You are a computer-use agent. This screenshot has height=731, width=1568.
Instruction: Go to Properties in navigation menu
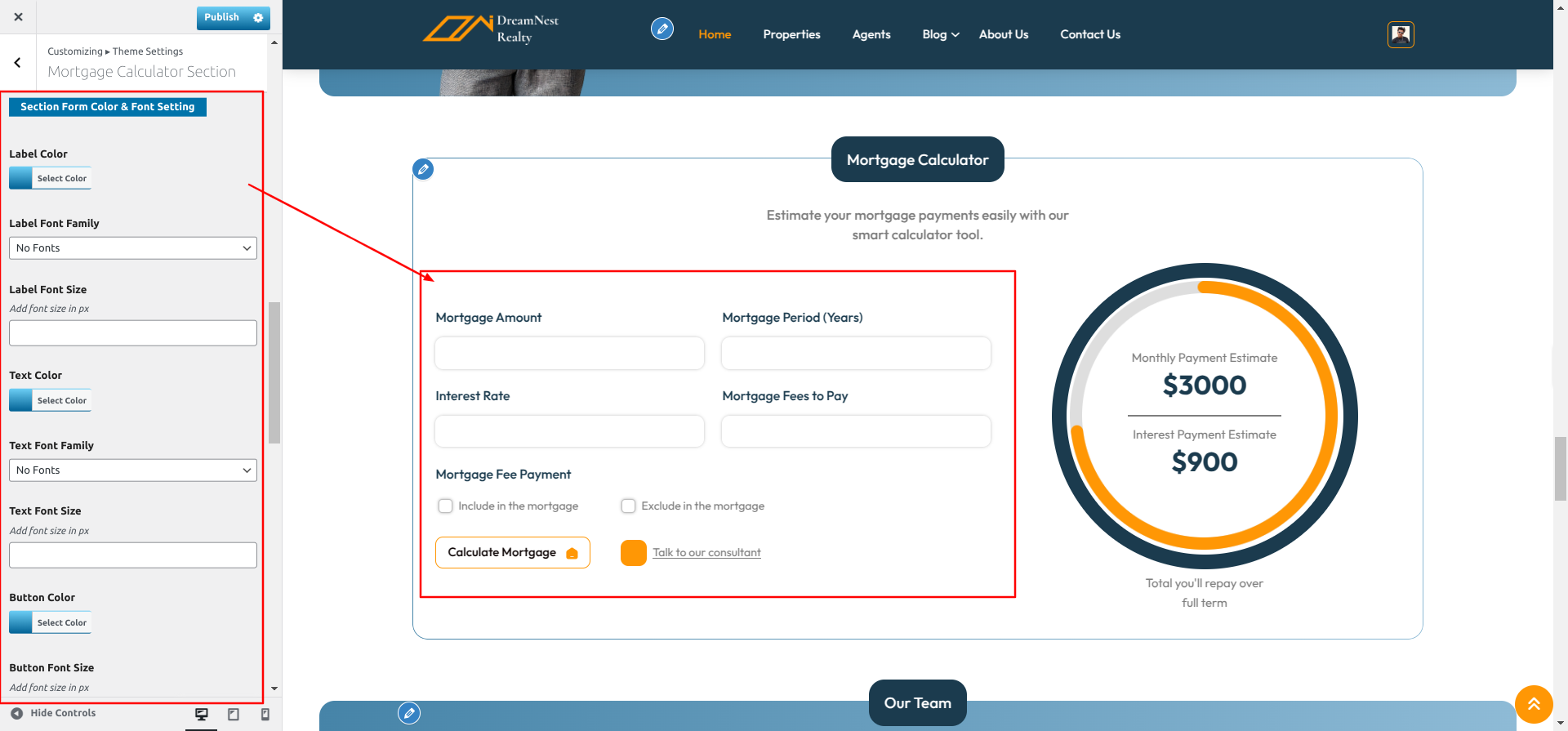point(791,34)
